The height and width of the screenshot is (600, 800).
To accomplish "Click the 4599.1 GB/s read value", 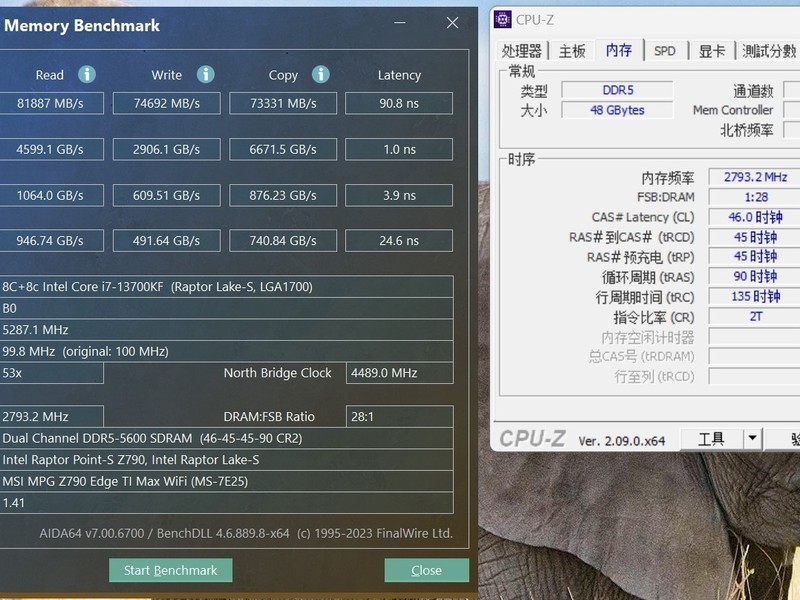I will [x=51, y=149].
